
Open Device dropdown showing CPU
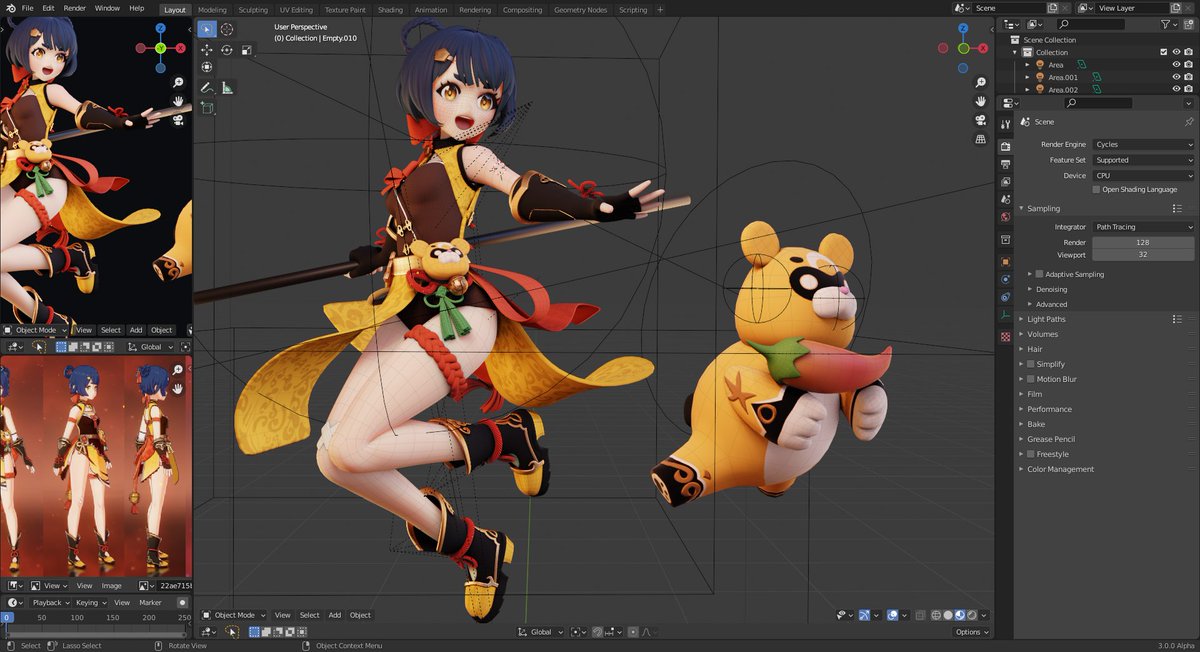(x=1143, y=175)
